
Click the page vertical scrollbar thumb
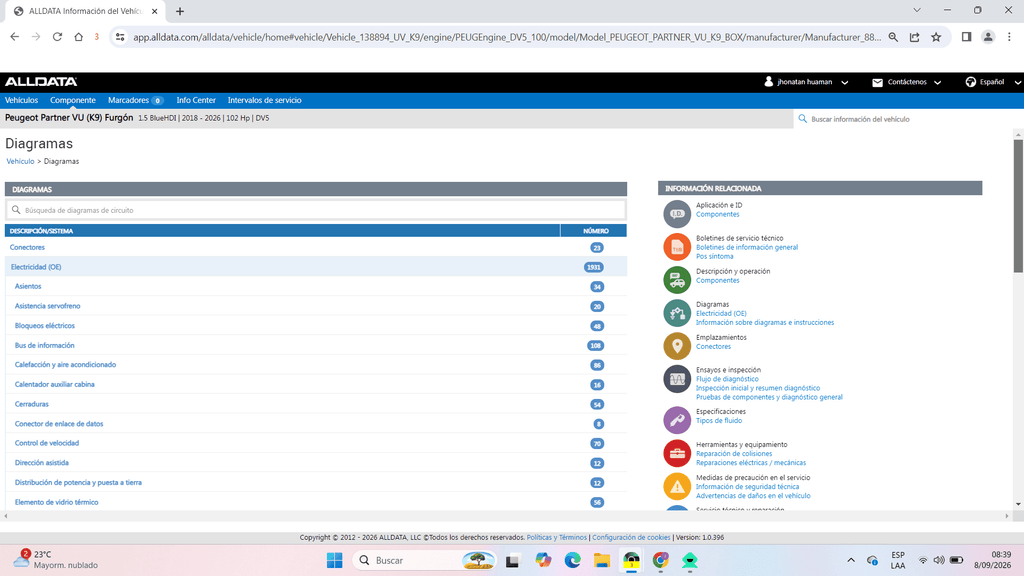click(x=1018, y=206)
